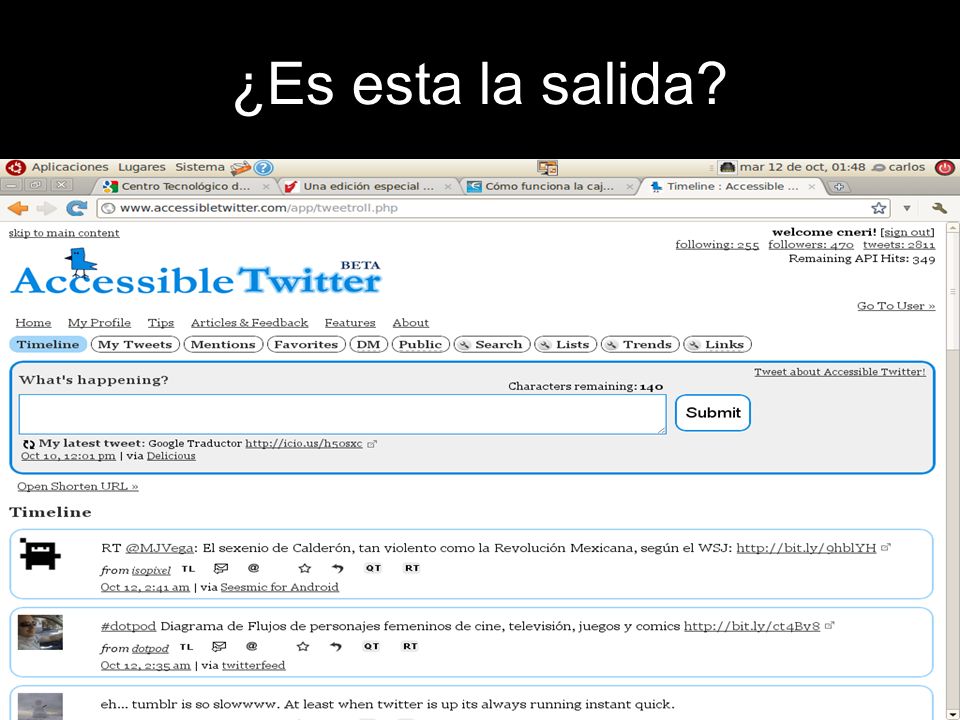The image size is (960, 720).
Task: Open the Search tools tab
Action: [492, 344]
